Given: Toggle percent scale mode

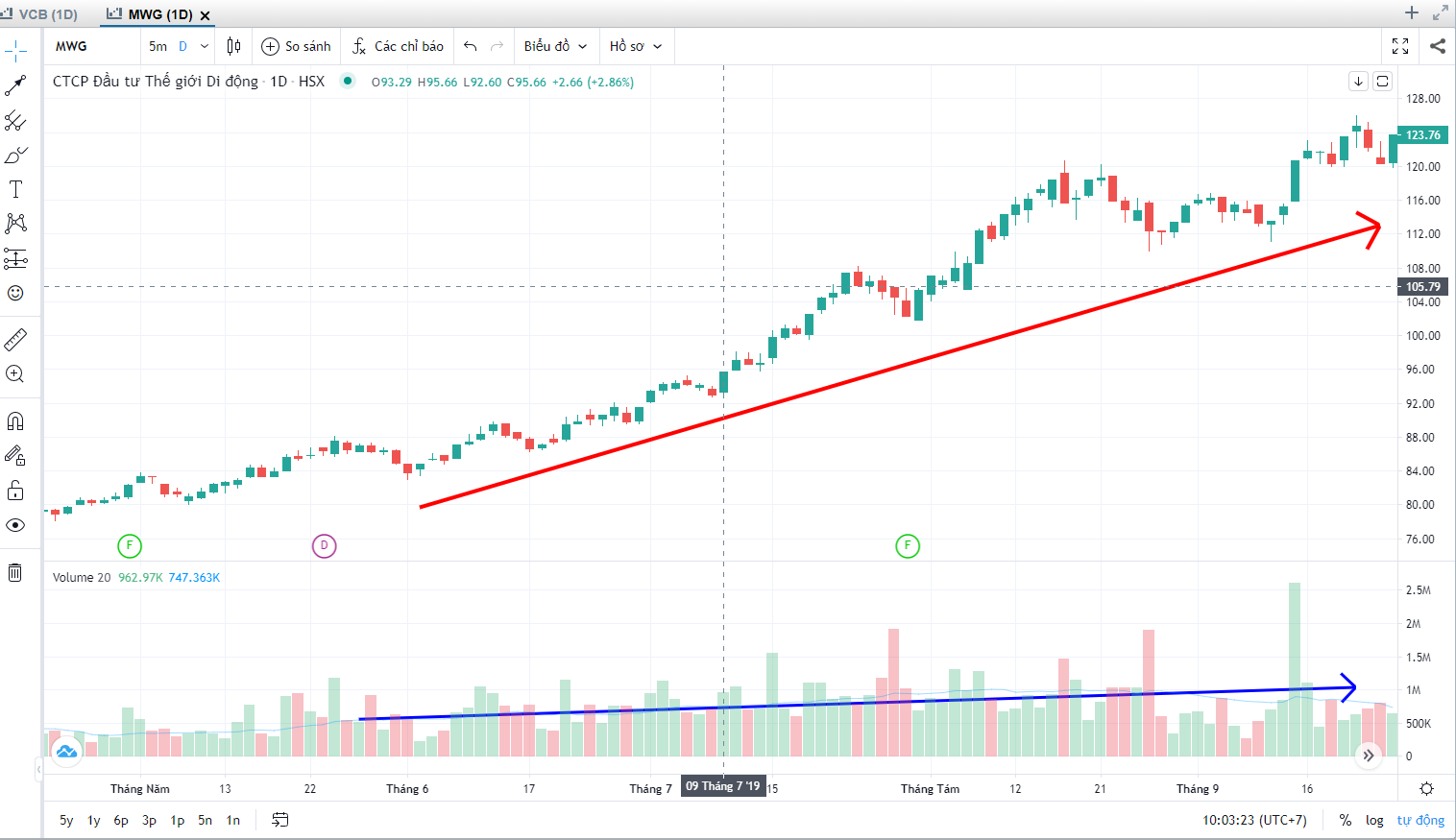Looking at the screenshot, I should click(x=1346, y=820).
